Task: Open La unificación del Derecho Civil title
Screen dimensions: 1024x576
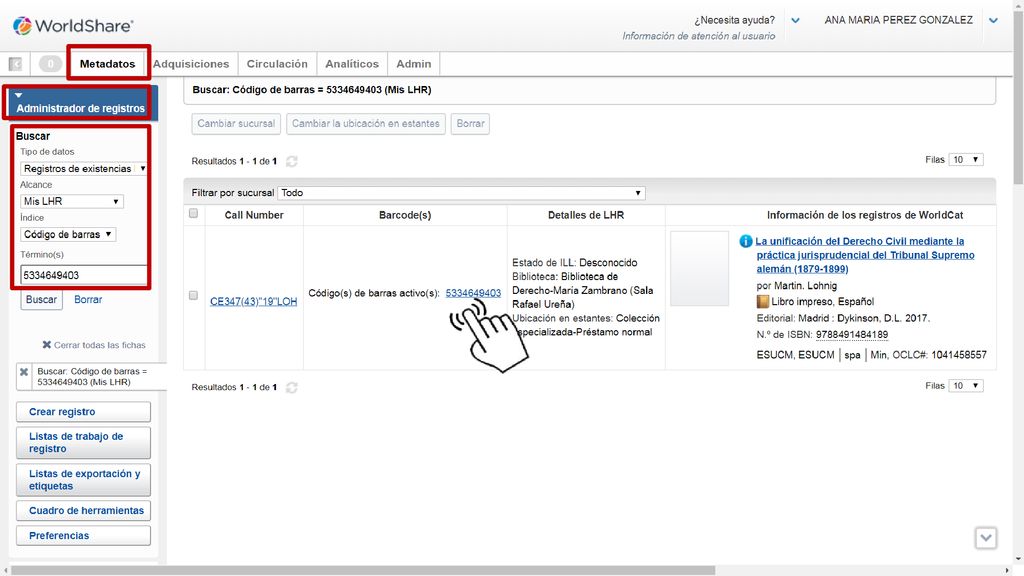Action: coord(865,255)
